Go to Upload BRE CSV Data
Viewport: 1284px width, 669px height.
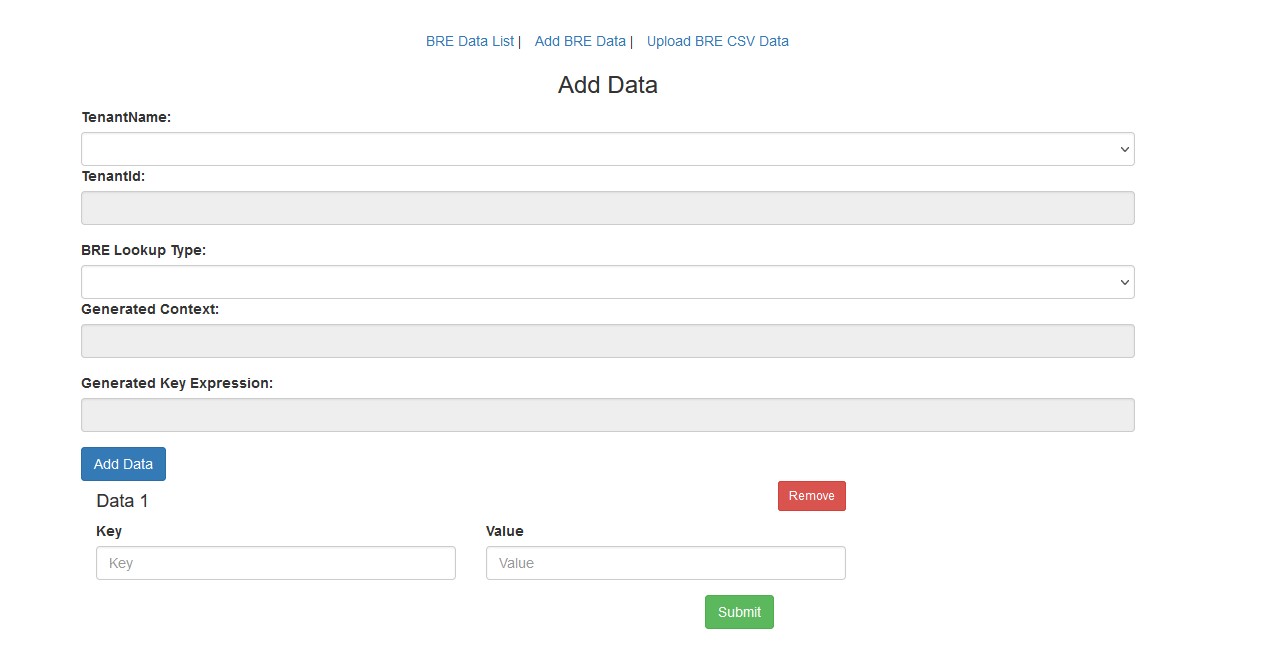[x=717, y=40]
